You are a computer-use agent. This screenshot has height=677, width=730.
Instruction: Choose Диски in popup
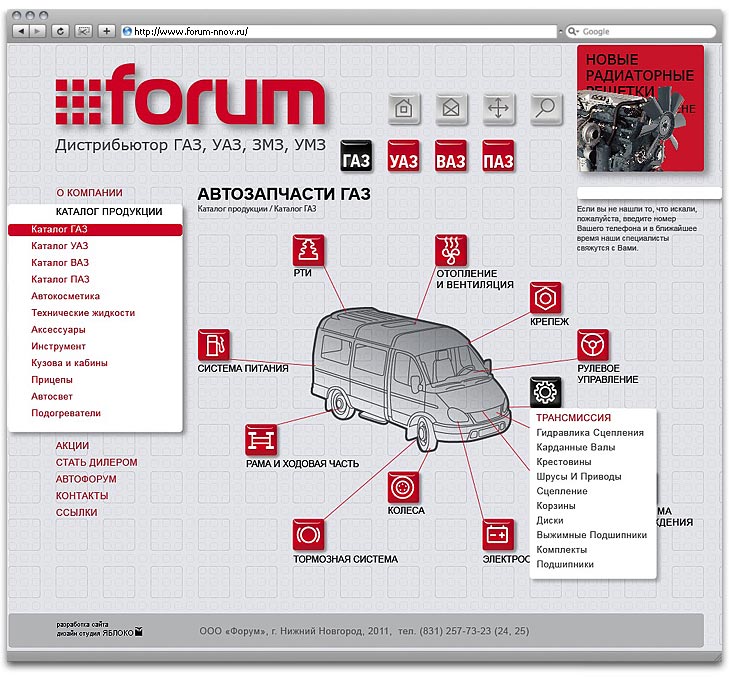click(550, 521)
